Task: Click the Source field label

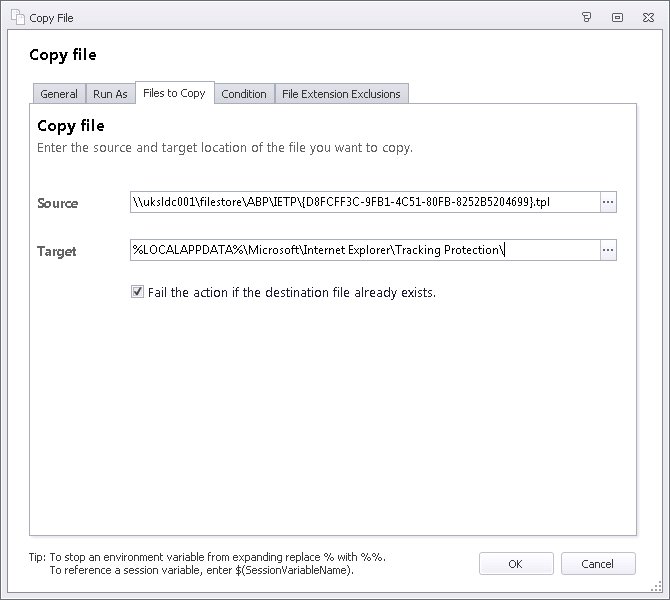Action: pos(58,203)
